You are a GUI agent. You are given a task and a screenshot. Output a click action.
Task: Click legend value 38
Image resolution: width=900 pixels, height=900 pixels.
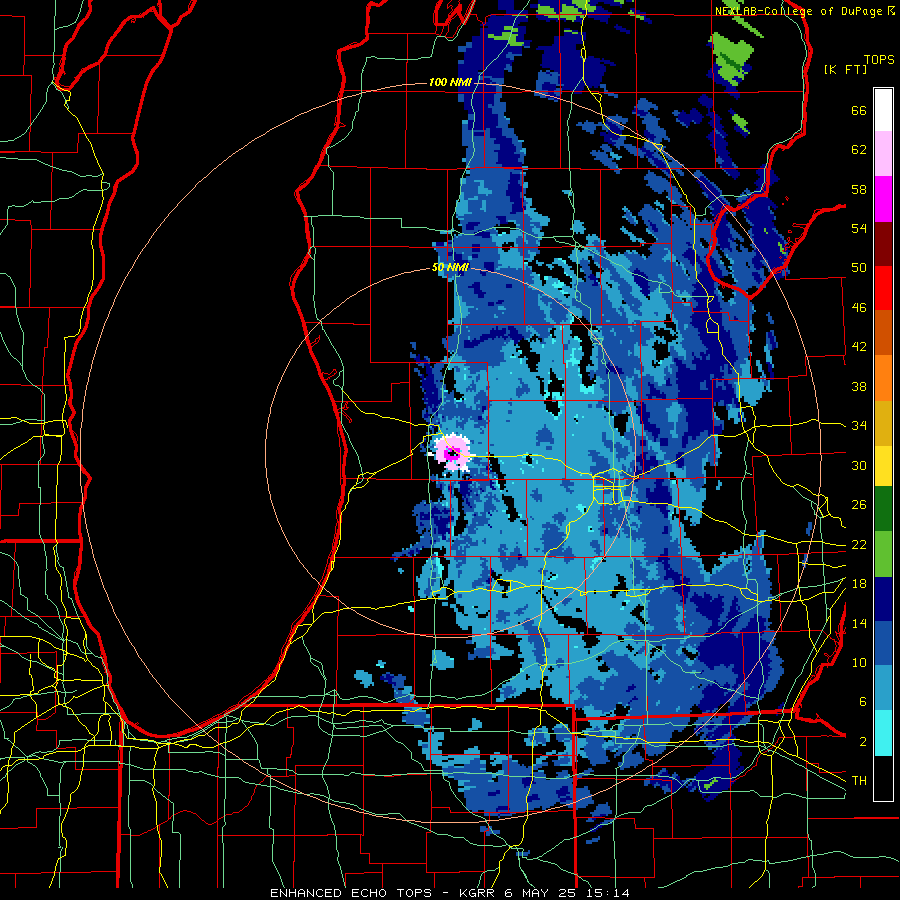(859, 386)
